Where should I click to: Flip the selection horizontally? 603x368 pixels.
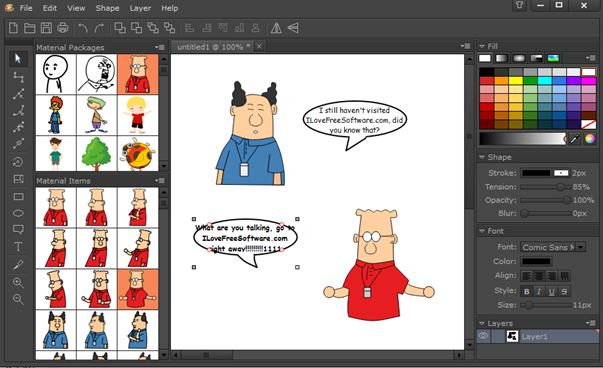(x=276, y=28)
